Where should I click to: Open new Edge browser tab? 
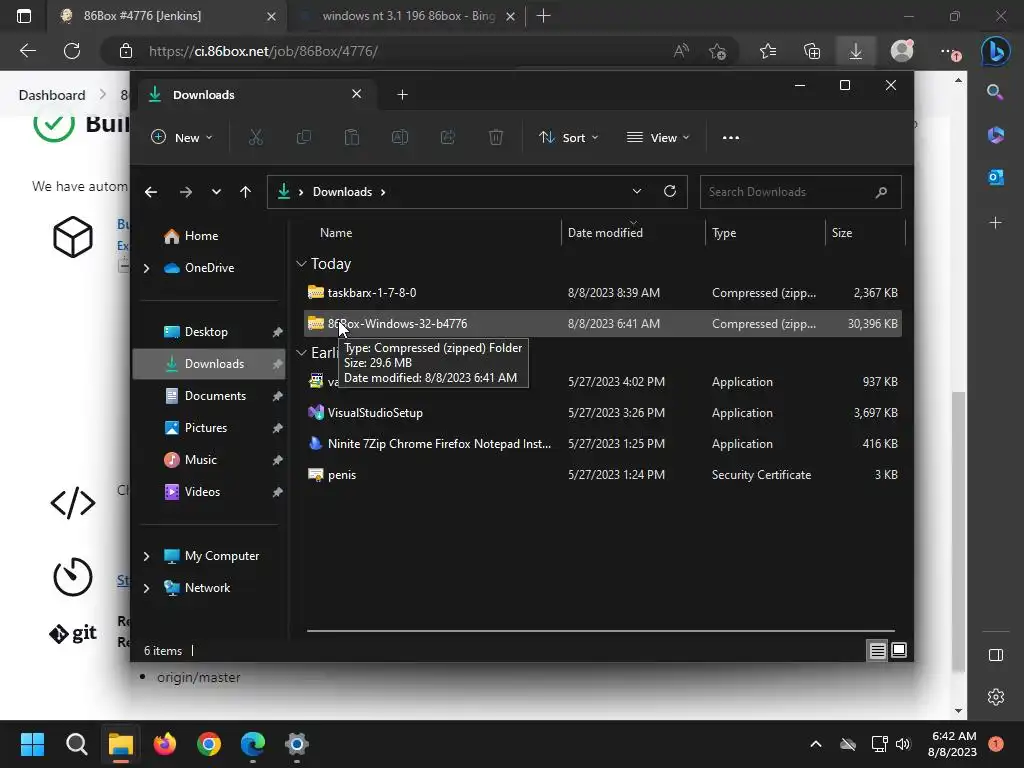[x=543, y=16]
